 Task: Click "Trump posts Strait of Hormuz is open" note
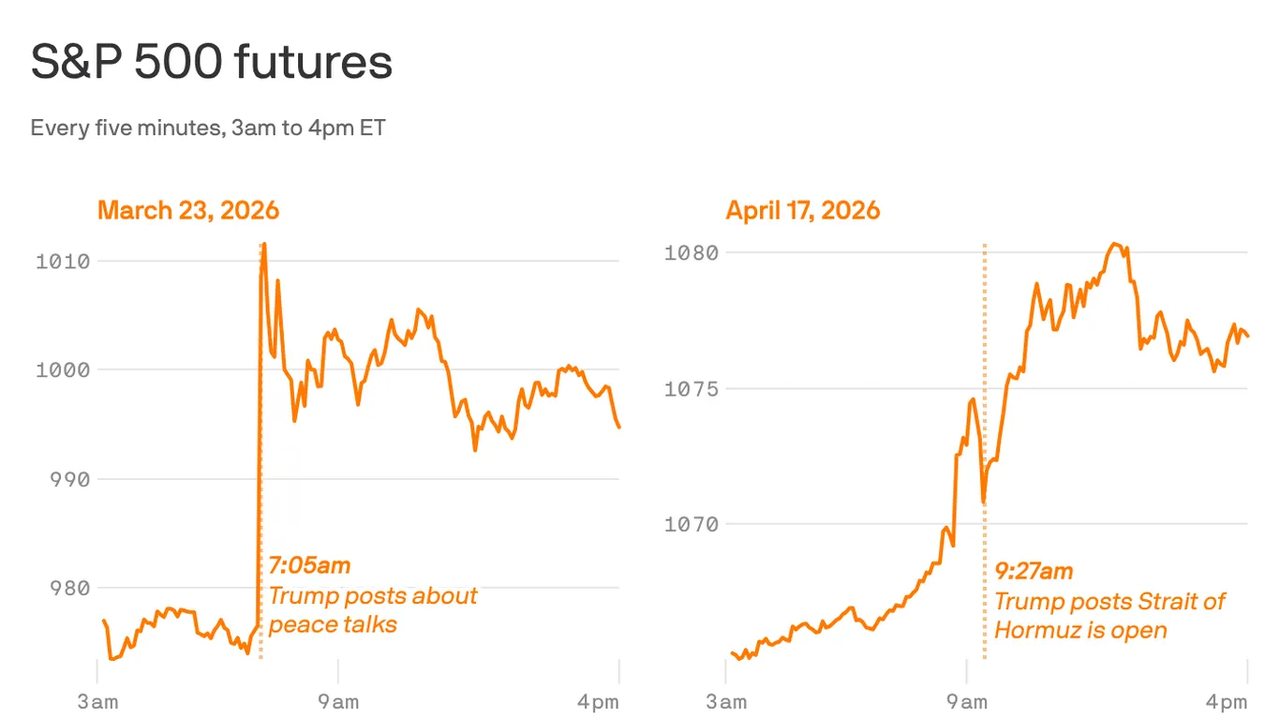point(1108,616)
